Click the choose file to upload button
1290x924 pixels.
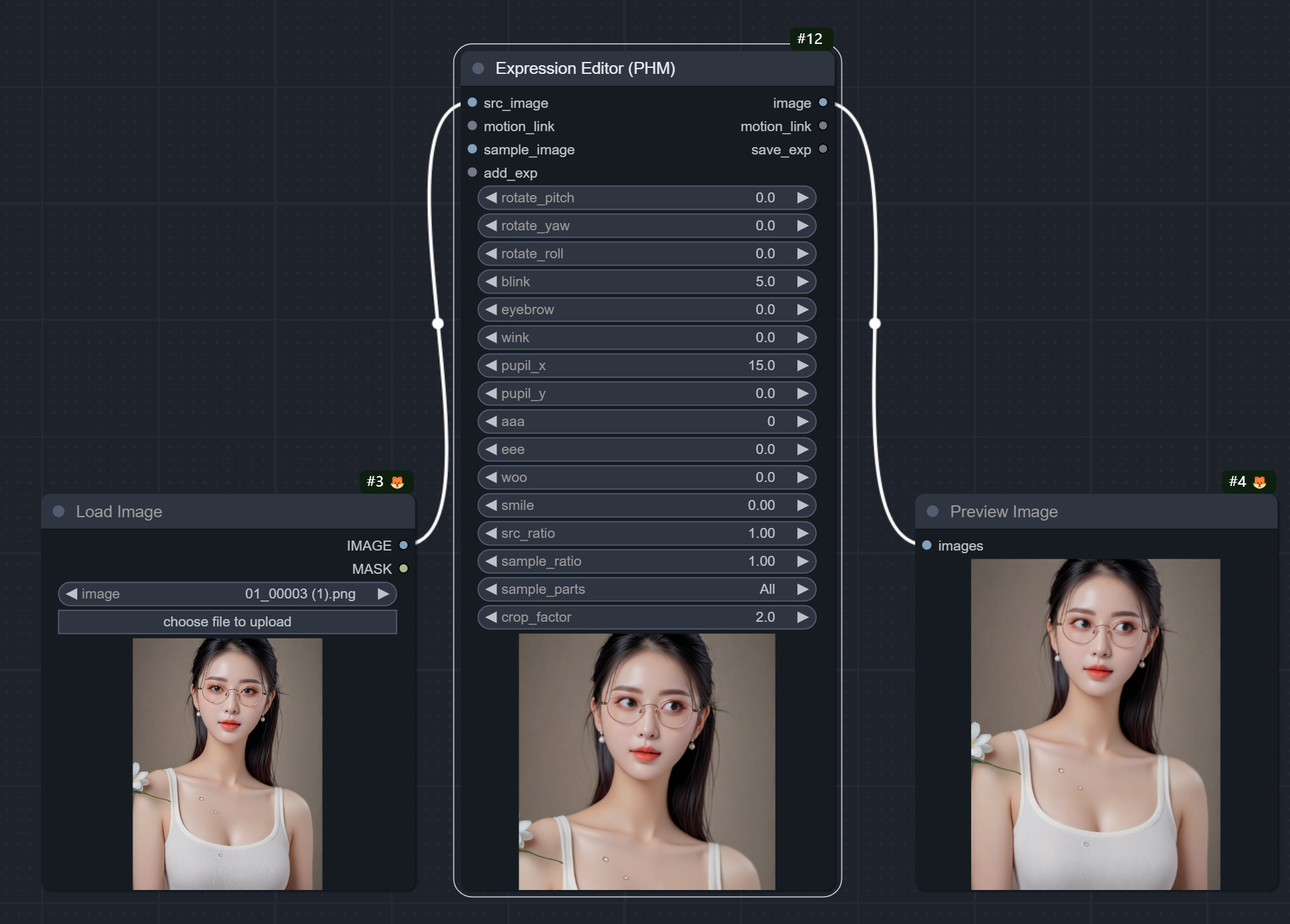(x=227, y=622)
